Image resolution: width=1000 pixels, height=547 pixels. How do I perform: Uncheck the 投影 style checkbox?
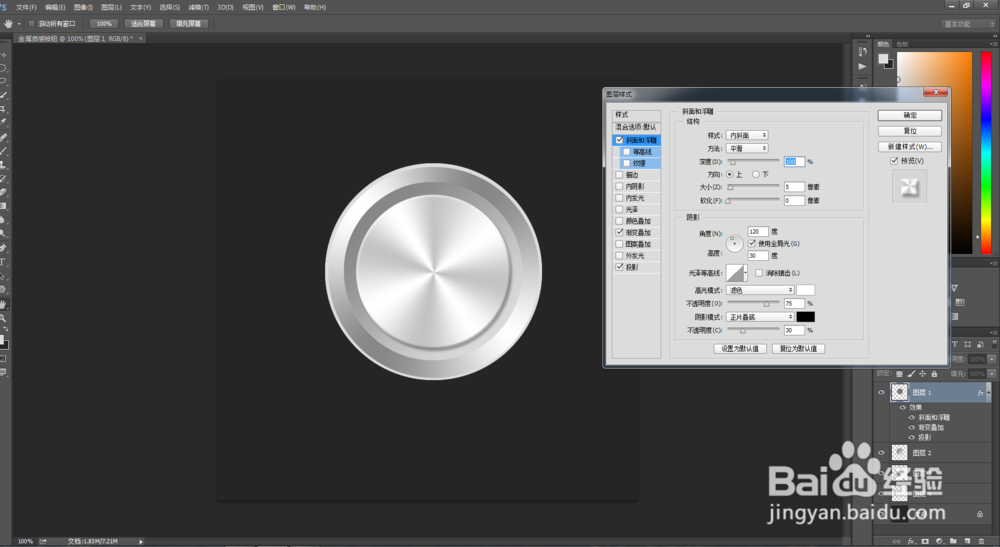tap(619, 267)
